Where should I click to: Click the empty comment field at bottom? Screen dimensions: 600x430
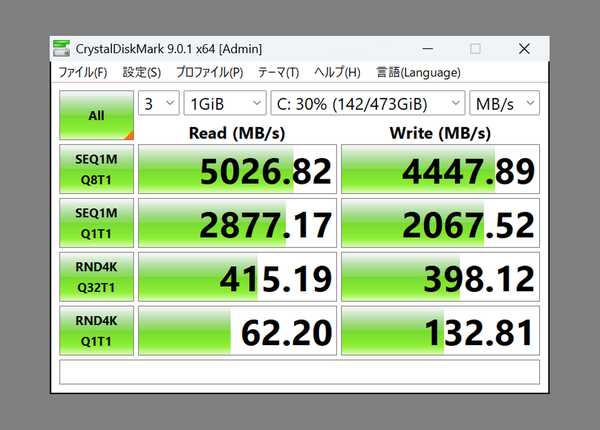pyautogui.click(x=299, y=372)
